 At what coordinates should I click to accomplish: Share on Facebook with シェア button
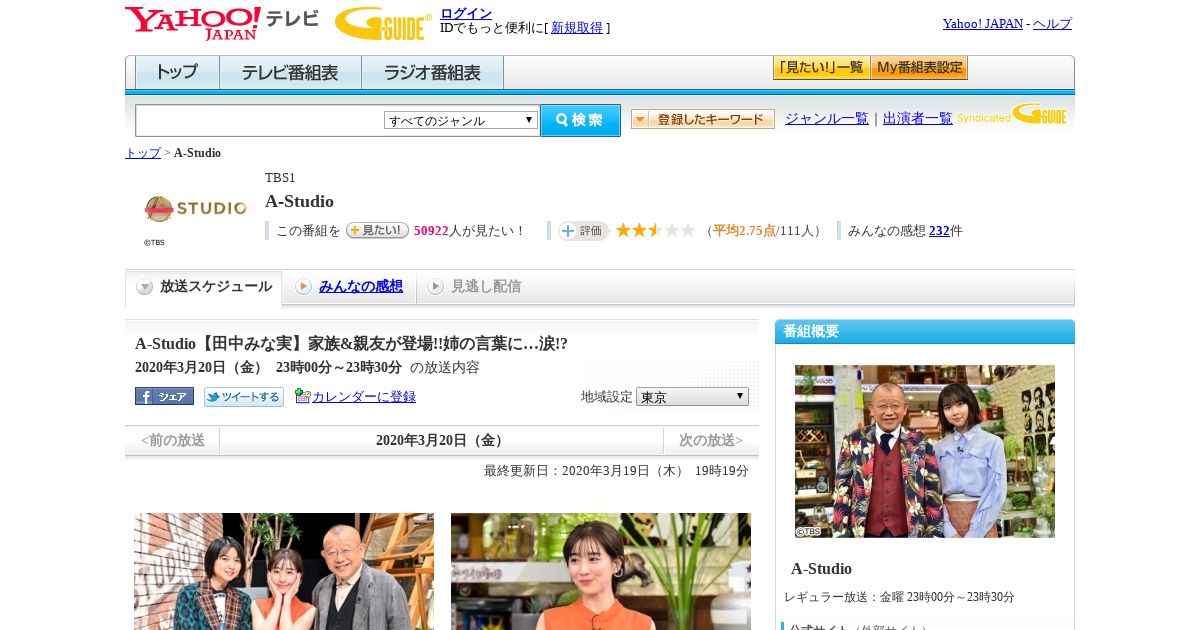164,396
